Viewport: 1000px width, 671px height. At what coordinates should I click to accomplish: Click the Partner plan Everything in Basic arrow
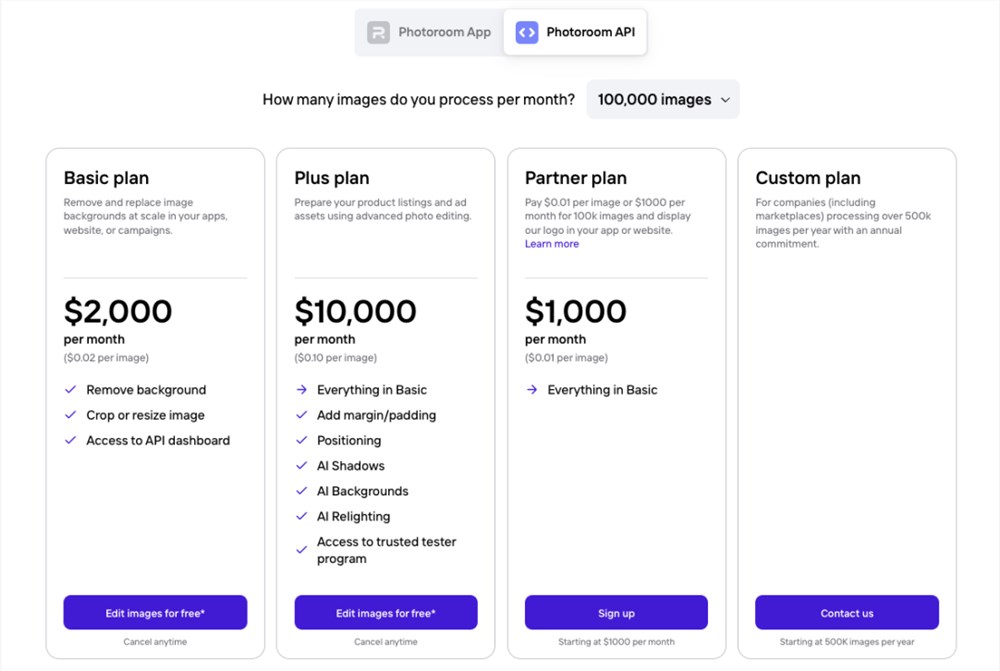[x=532, y=390]
